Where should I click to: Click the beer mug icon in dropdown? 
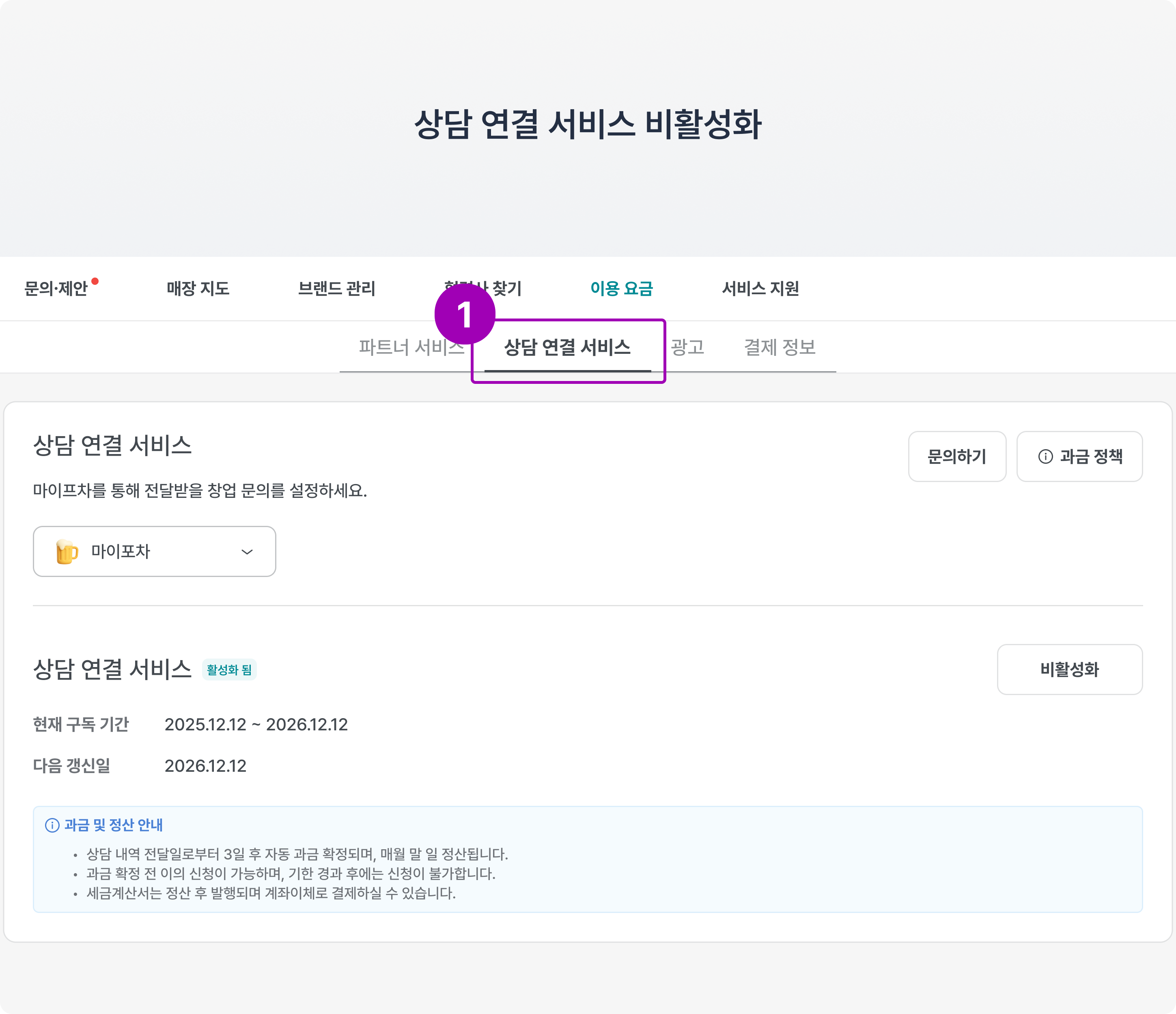(67, 551)
